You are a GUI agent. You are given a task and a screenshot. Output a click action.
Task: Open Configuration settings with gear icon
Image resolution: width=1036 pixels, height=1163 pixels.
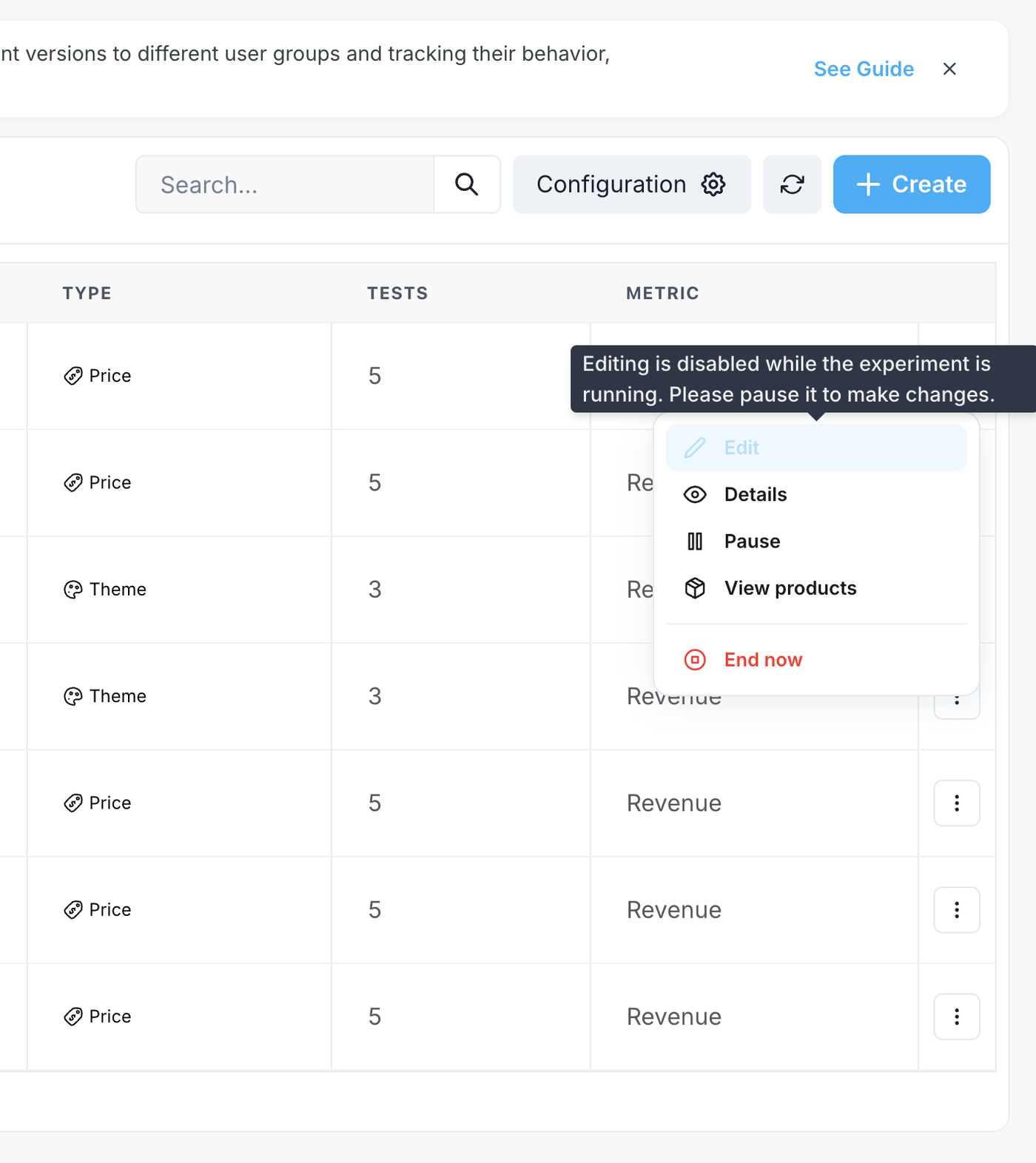pyautogui.click(x=631, y=184)
